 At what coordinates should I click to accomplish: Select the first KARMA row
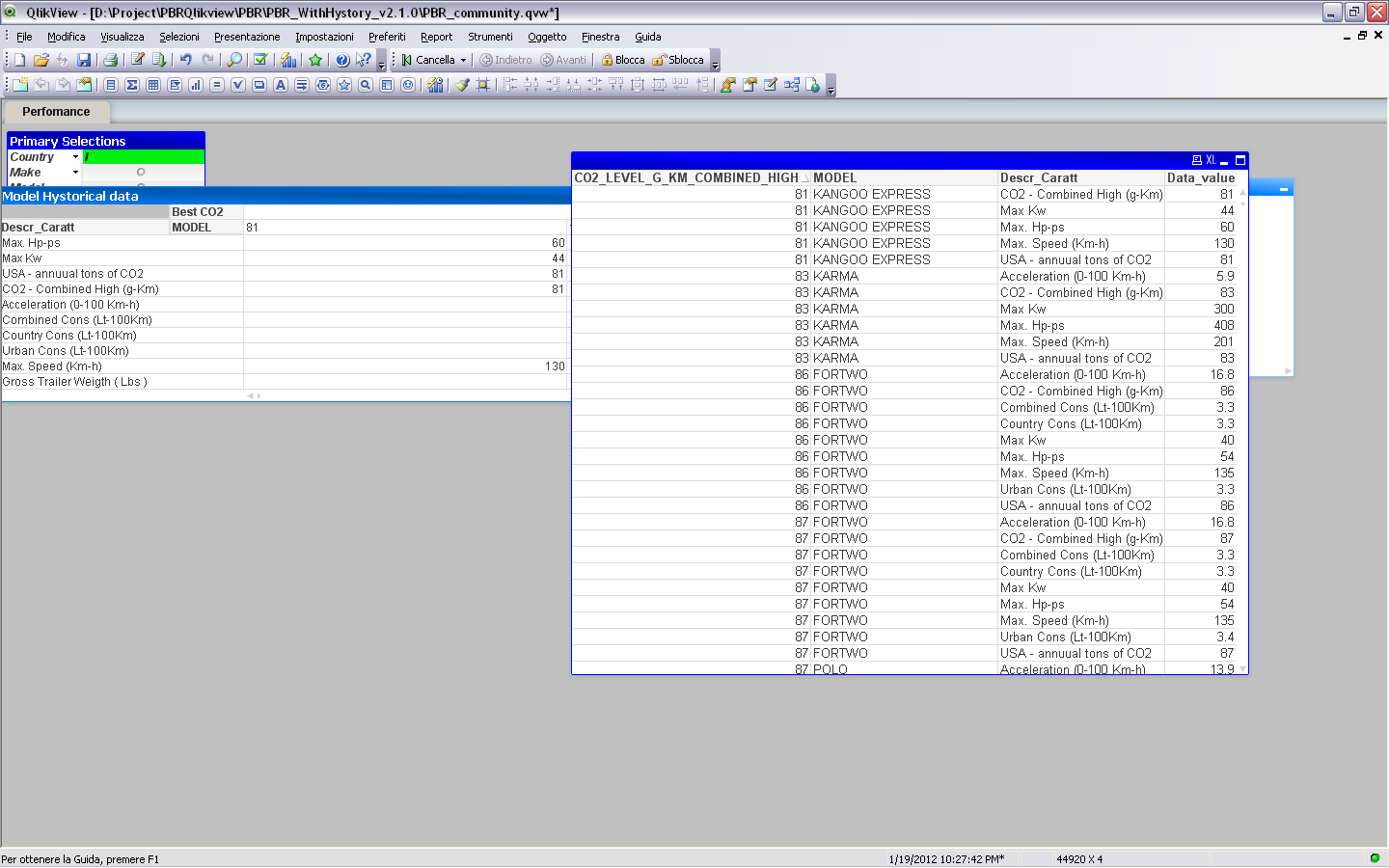click(x=904, y=276)
